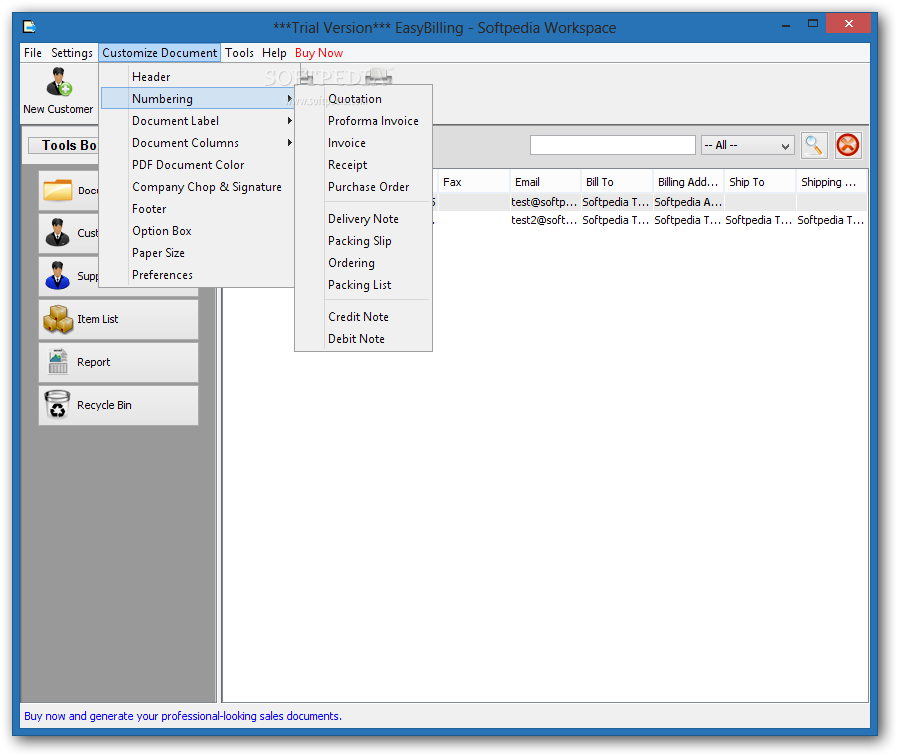Image resolution: width=898 pixels, height=756 pixels.
Task: Select the test2@soft... email cell
Action: [x=545, y=220]
